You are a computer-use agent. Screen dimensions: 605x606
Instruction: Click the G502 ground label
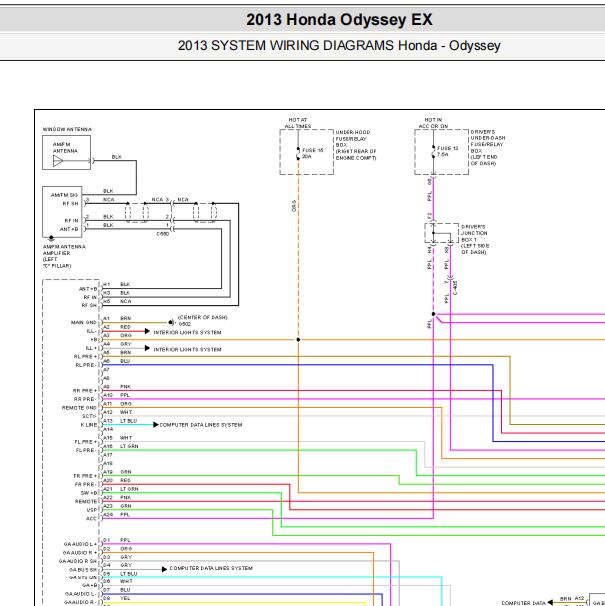point(185,324)
